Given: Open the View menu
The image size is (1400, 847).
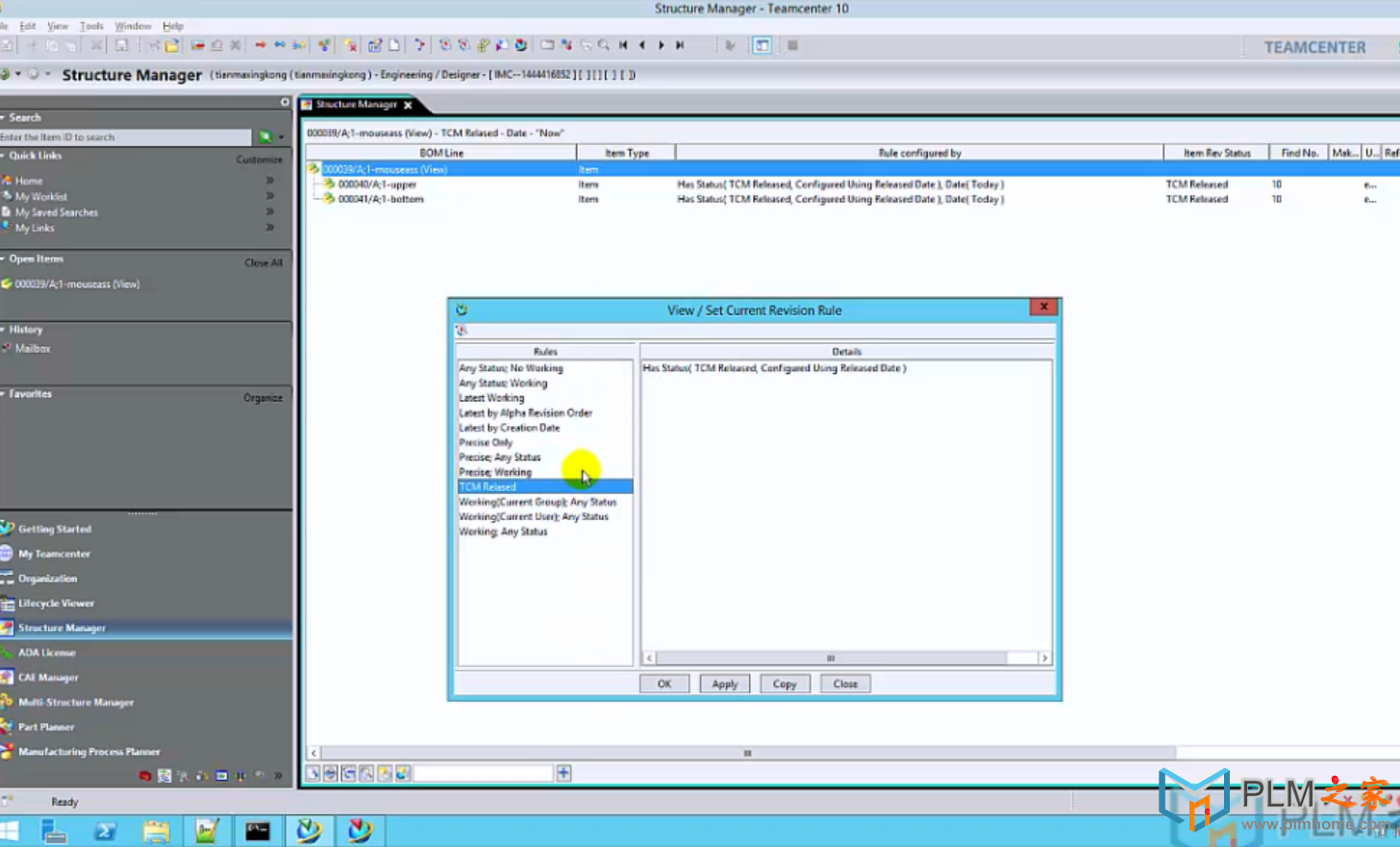Looking at the screenshot, I should [x=58, y=26].
